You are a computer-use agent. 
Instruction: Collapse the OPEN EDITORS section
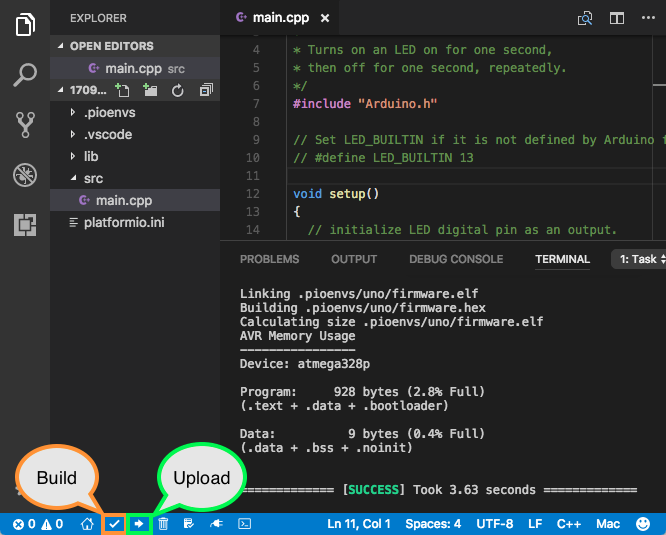[x=111, y=46]
